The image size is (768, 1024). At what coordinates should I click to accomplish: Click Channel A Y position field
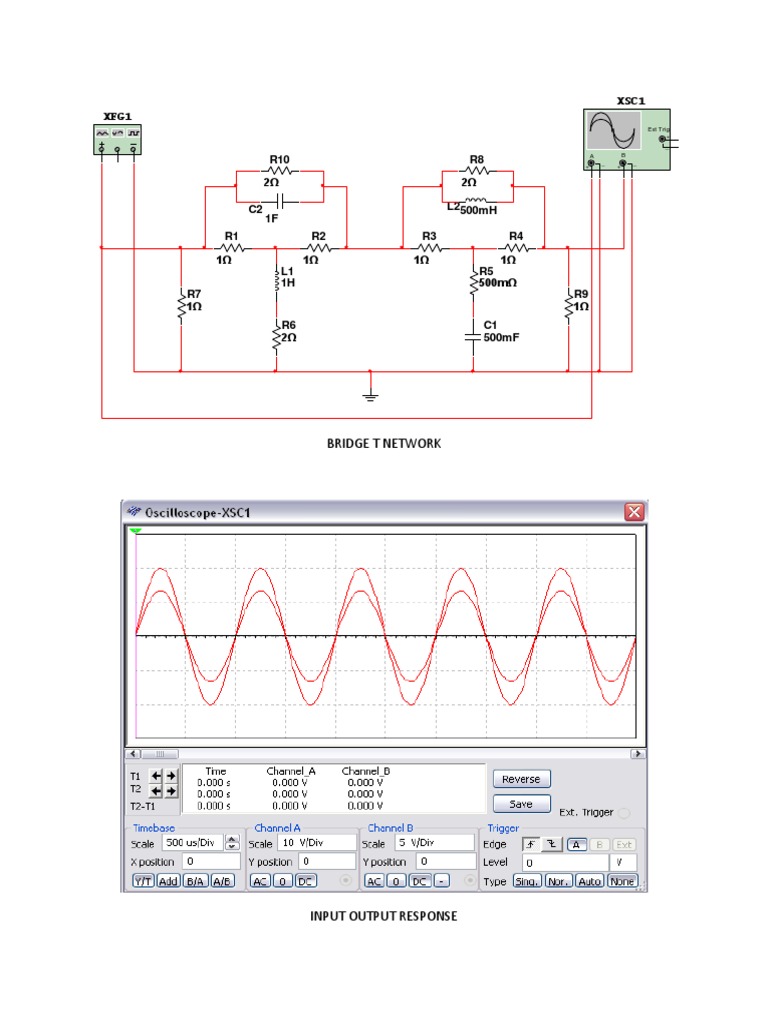(327, 861)
